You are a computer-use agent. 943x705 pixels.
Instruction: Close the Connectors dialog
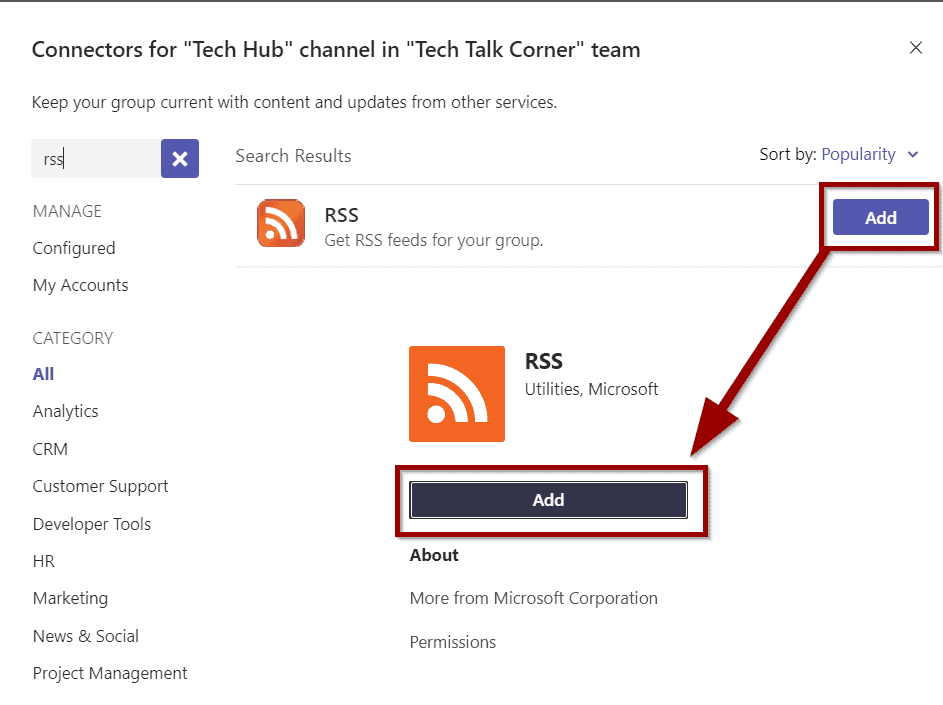(x=915, y=48)
